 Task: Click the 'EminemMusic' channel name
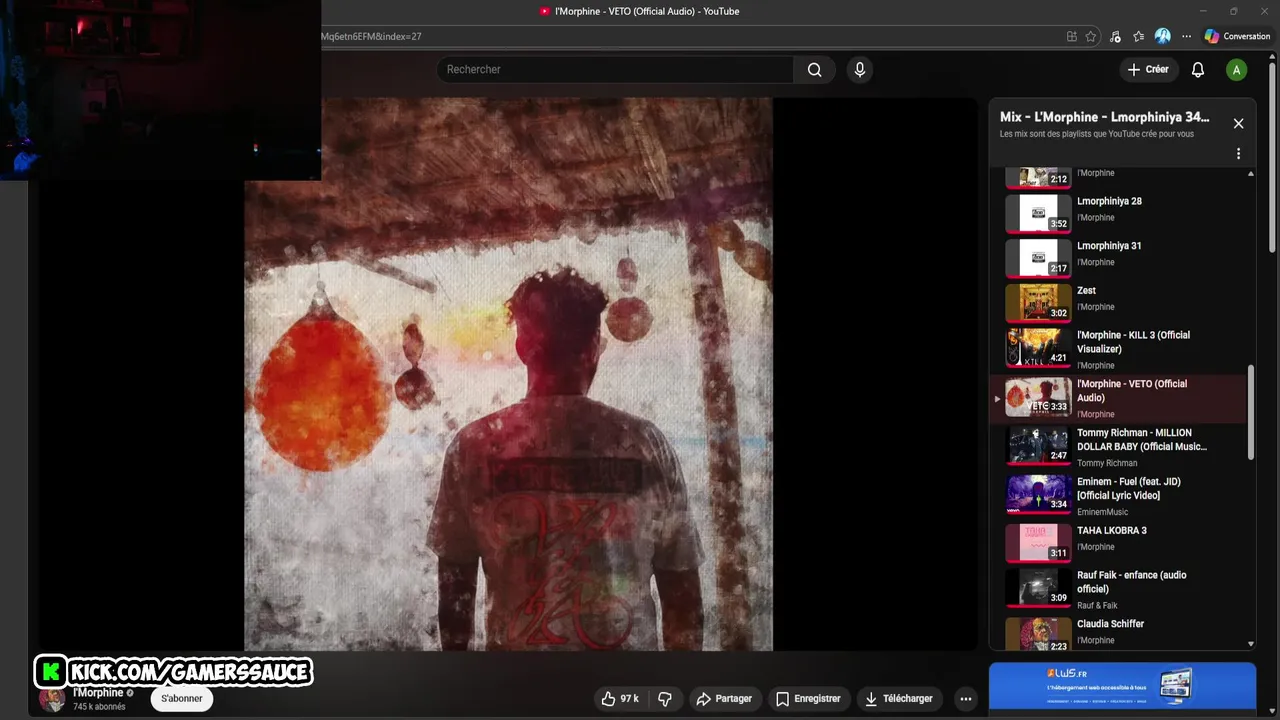pyautogui.click(x=1102, y=512)
